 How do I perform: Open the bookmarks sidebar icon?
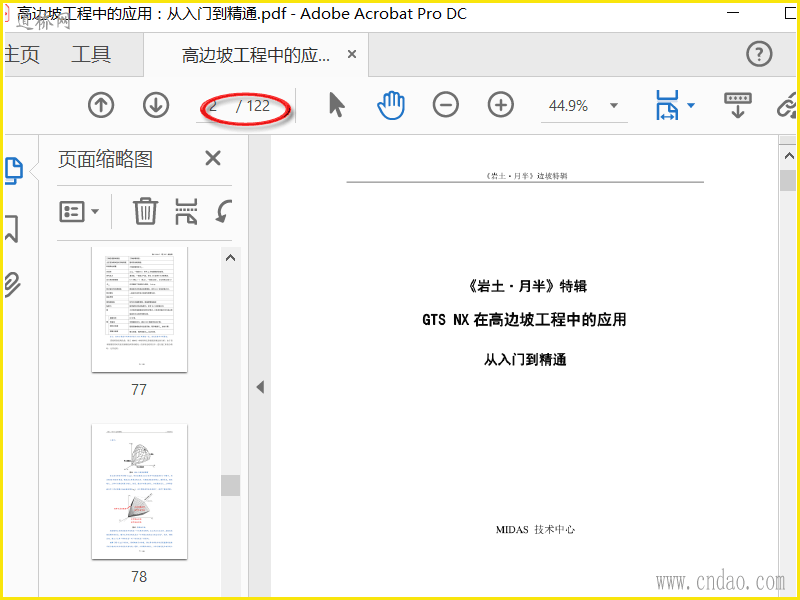point(12,229)
